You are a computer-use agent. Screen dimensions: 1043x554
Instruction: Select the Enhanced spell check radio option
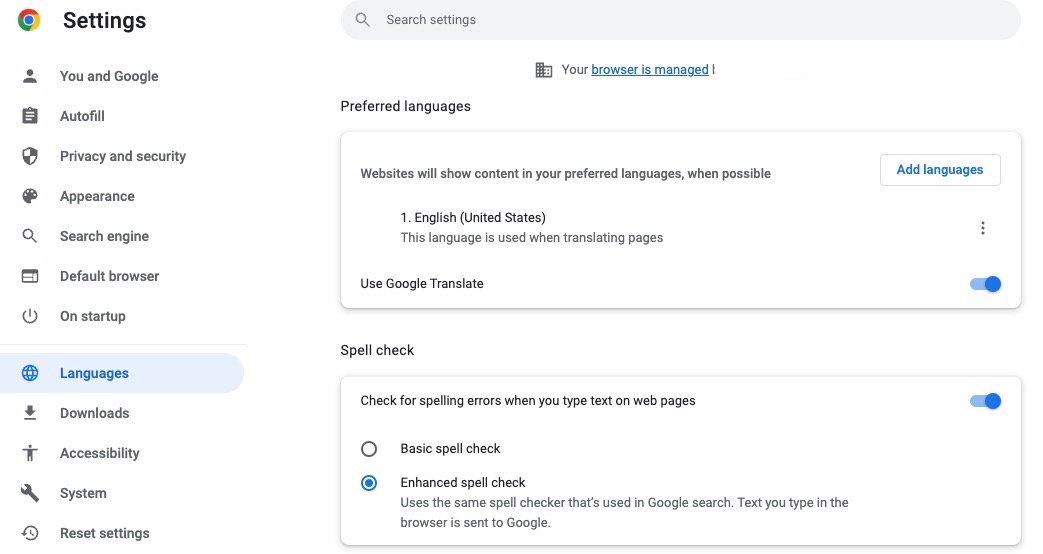(369, 483)
